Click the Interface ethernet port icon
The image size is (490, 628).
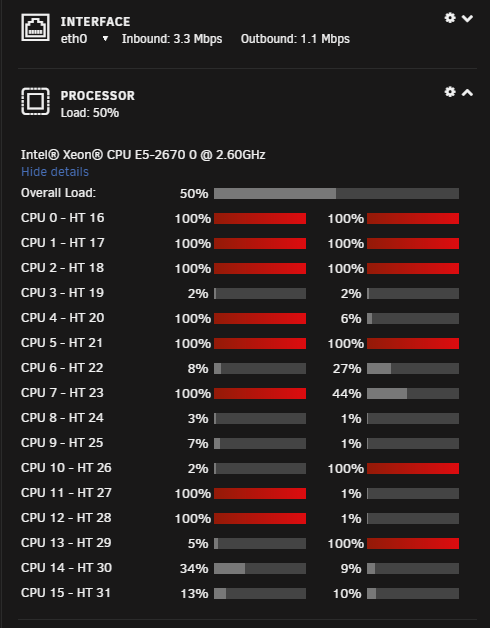(35, 27)
